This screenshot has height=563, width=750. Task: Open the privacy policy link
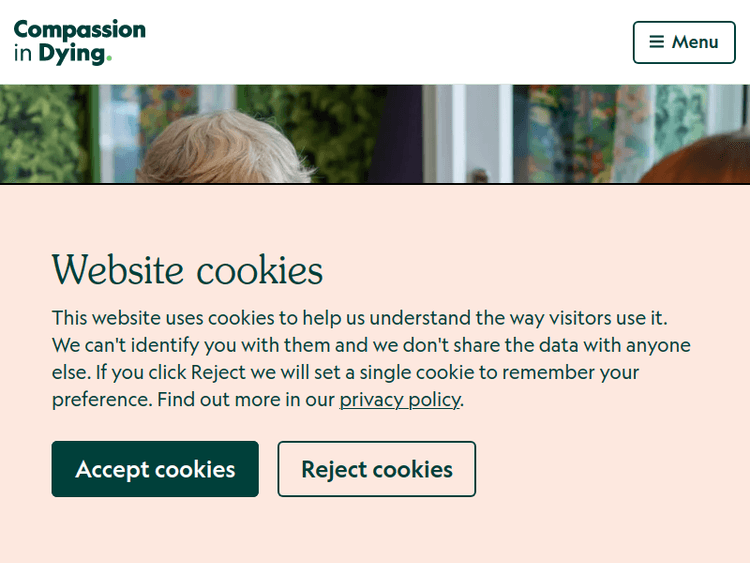pyautogui.click(x=399, y=400)
